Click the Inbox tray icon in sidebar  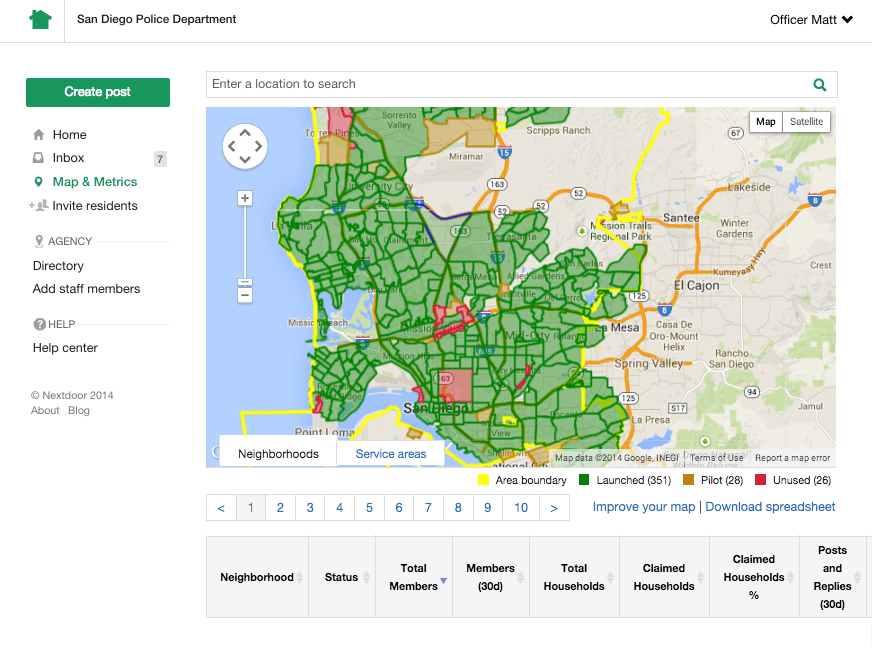tap(39, 158)
